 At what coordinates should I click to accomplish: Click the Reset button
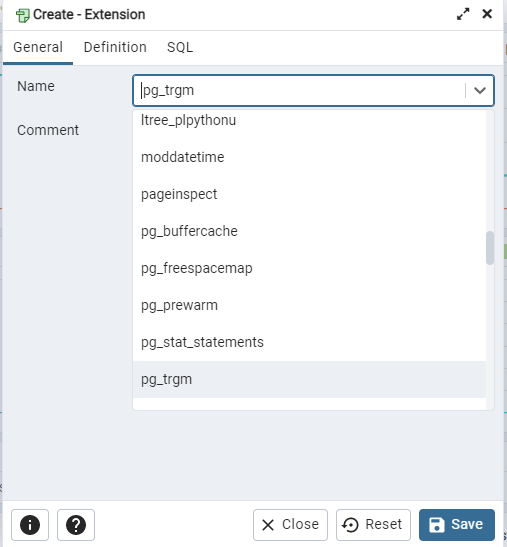[373, 524]
